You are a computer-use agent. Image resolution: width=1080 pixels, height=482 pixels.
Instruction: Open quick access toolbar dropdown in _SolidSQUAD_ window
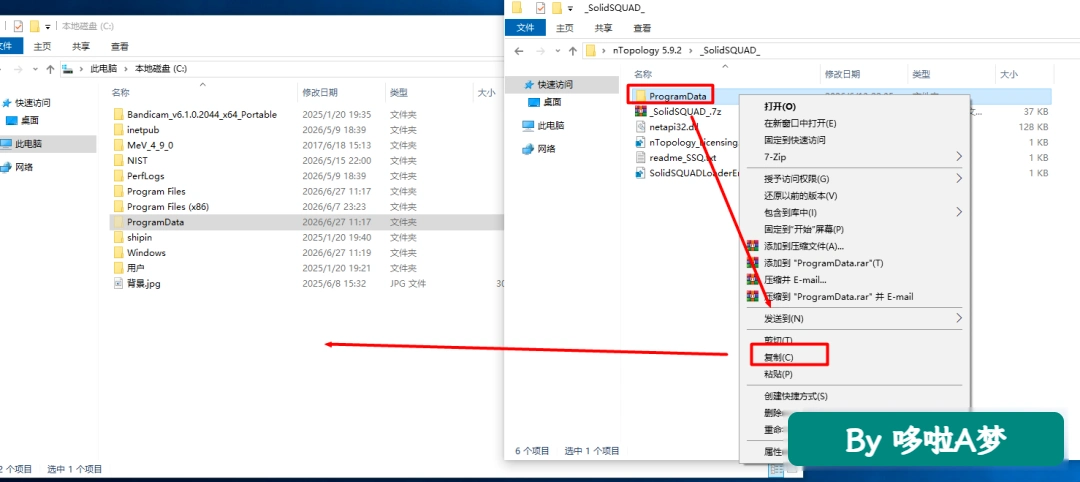click(570, 8)
